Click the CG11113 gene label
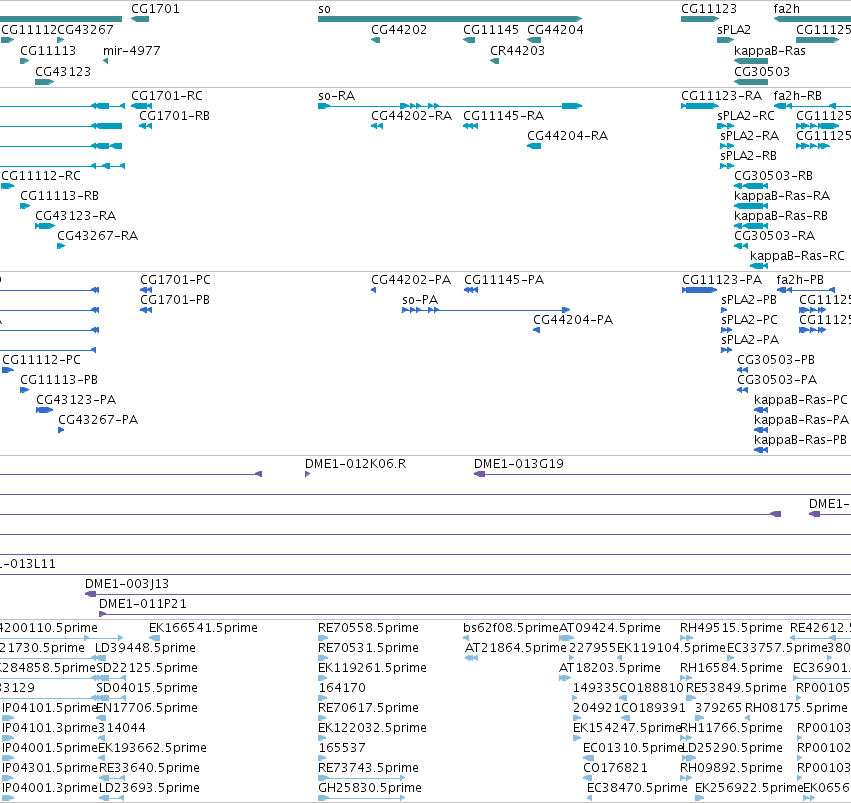 point(48,50)
